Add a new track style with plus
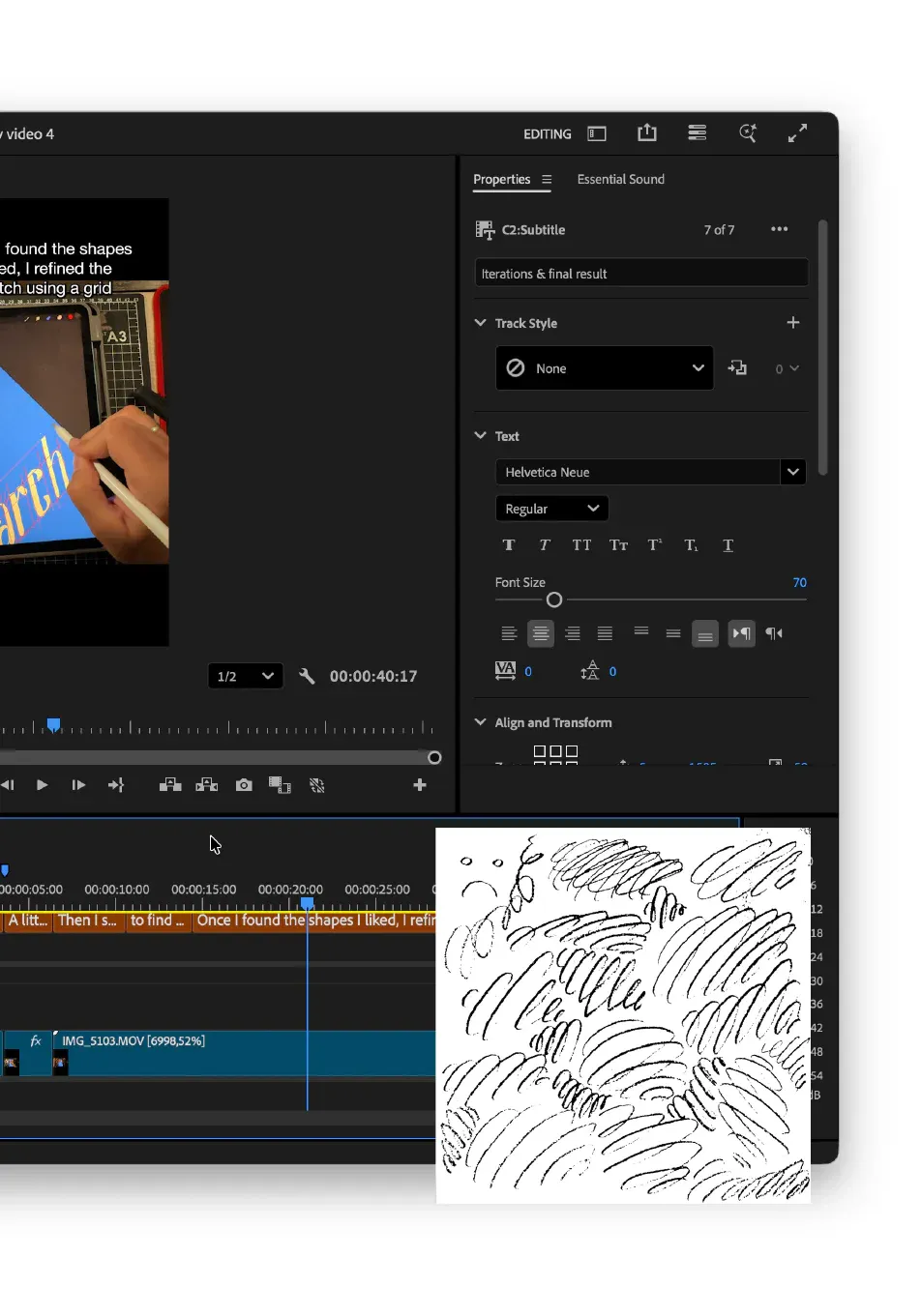Image resolution: width=921 pixels, height=1316 pixels. [793, 323]
